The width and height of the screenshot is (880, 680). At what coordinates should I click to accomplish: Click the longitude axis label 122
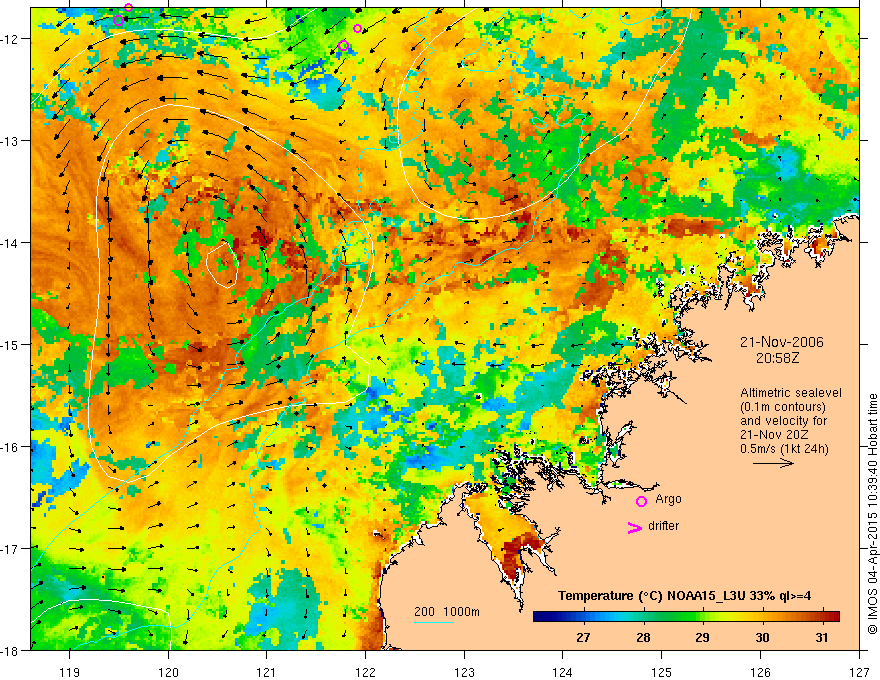coord(365,672)
